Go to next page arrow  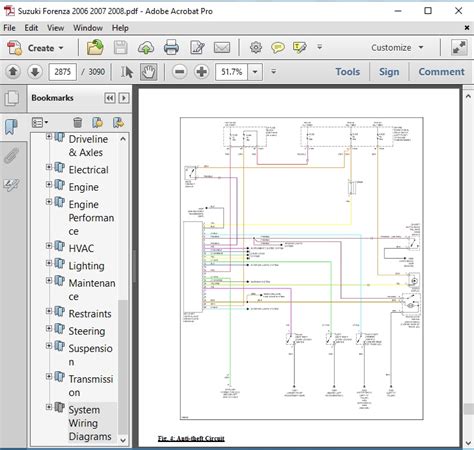(35, 72)
